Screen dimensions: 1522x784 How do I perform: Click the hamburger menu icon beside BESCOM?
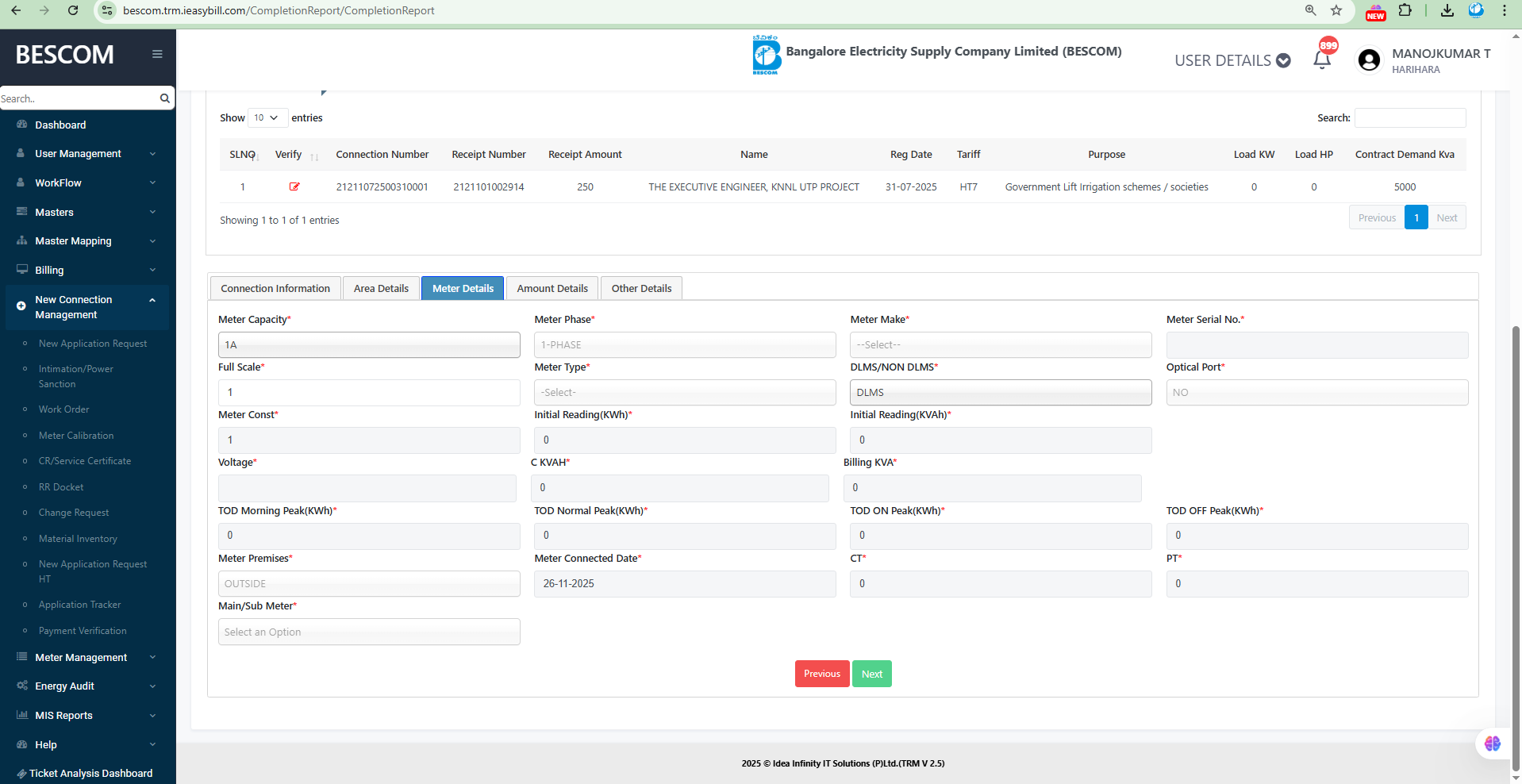[x=157, y=54]
